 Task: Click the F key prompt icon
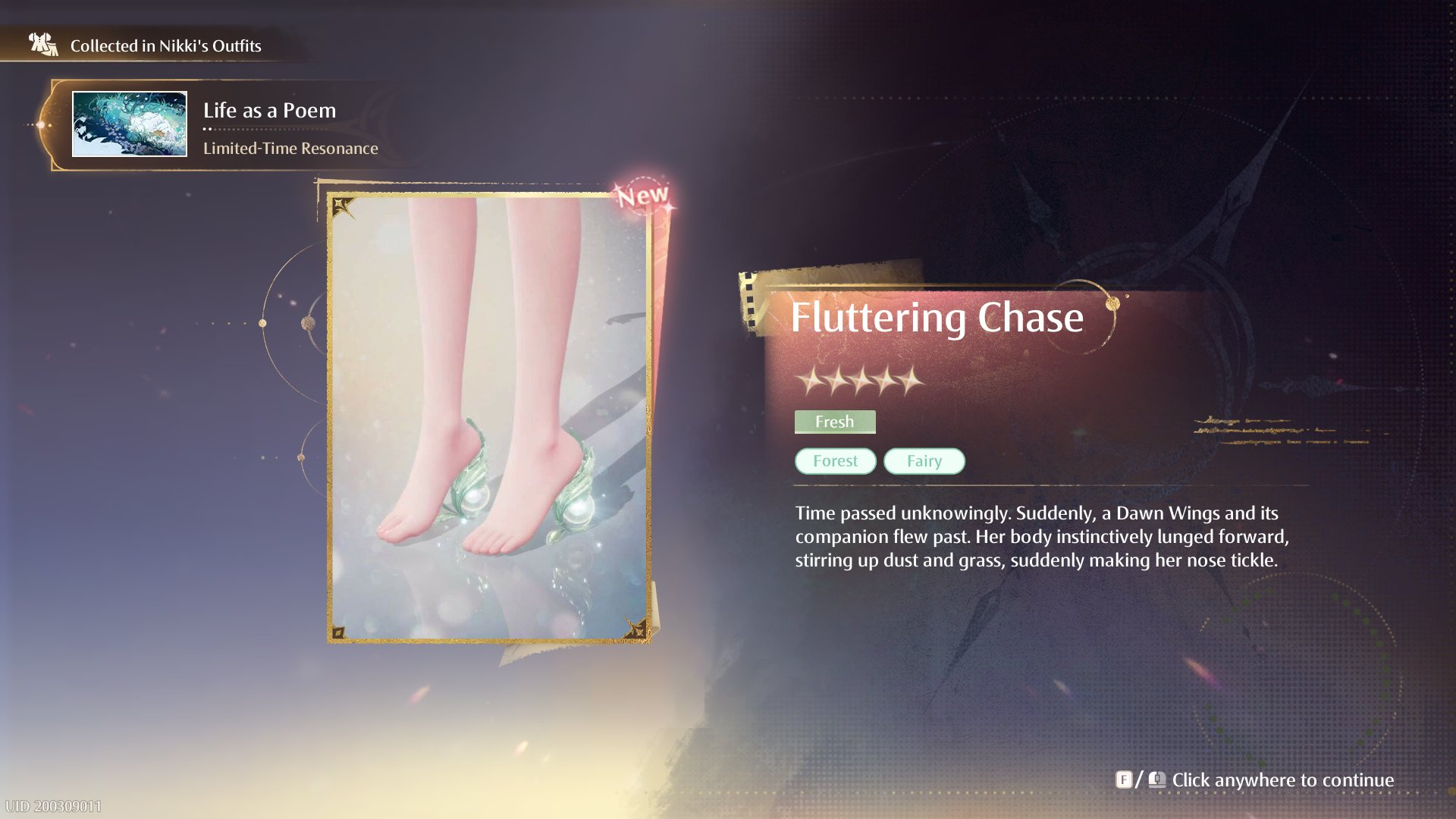[x=1124, y=780]
